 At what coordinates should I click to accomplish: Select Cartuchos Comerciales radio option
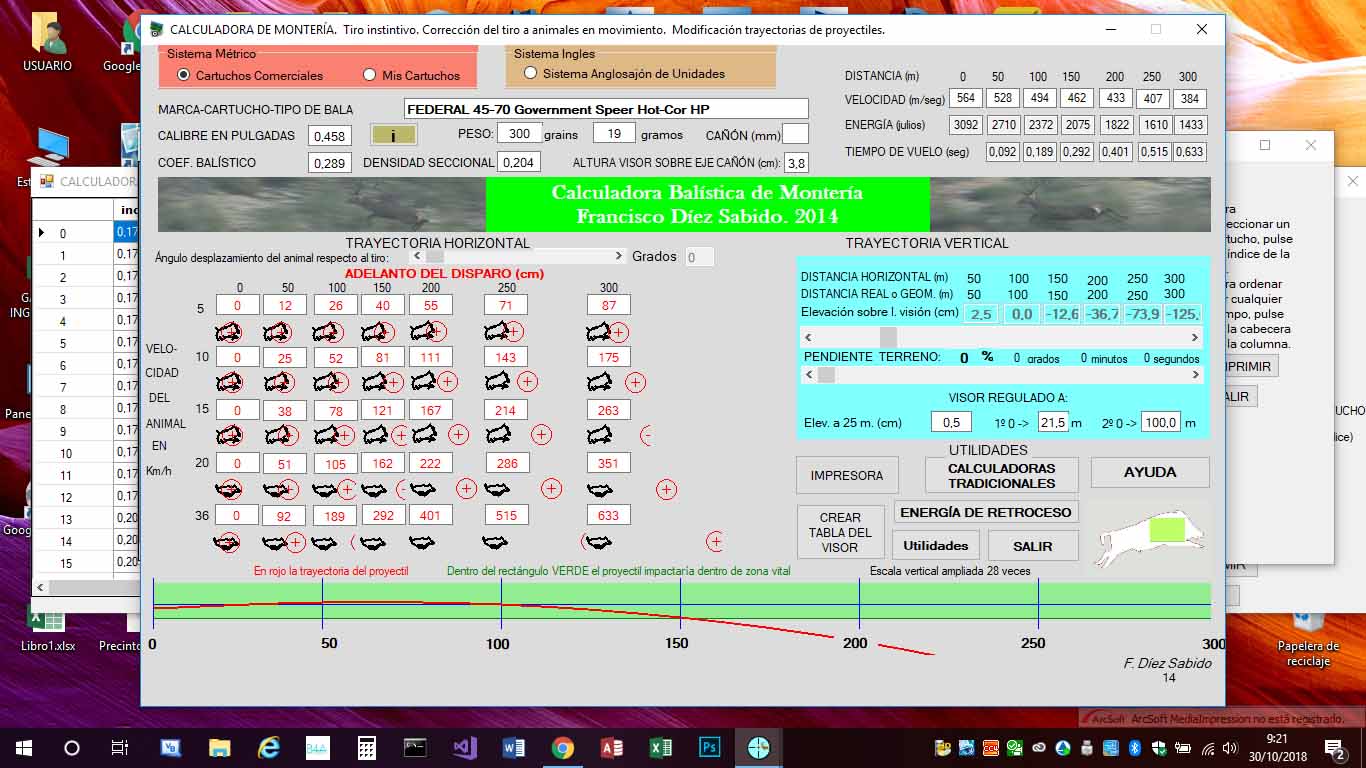[184, 75]
